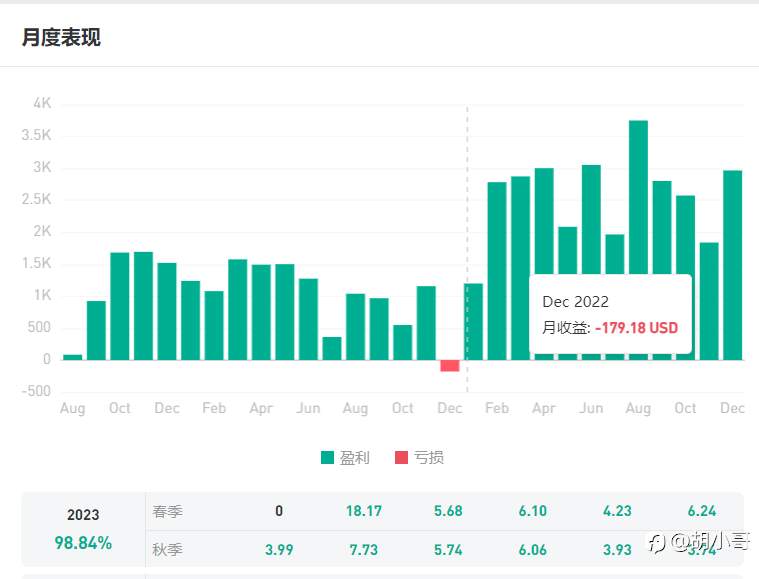This screenshot has height=579, width=759.
Task: Click the 1.5K y-axis label
Action: click(x=36, y=263)
